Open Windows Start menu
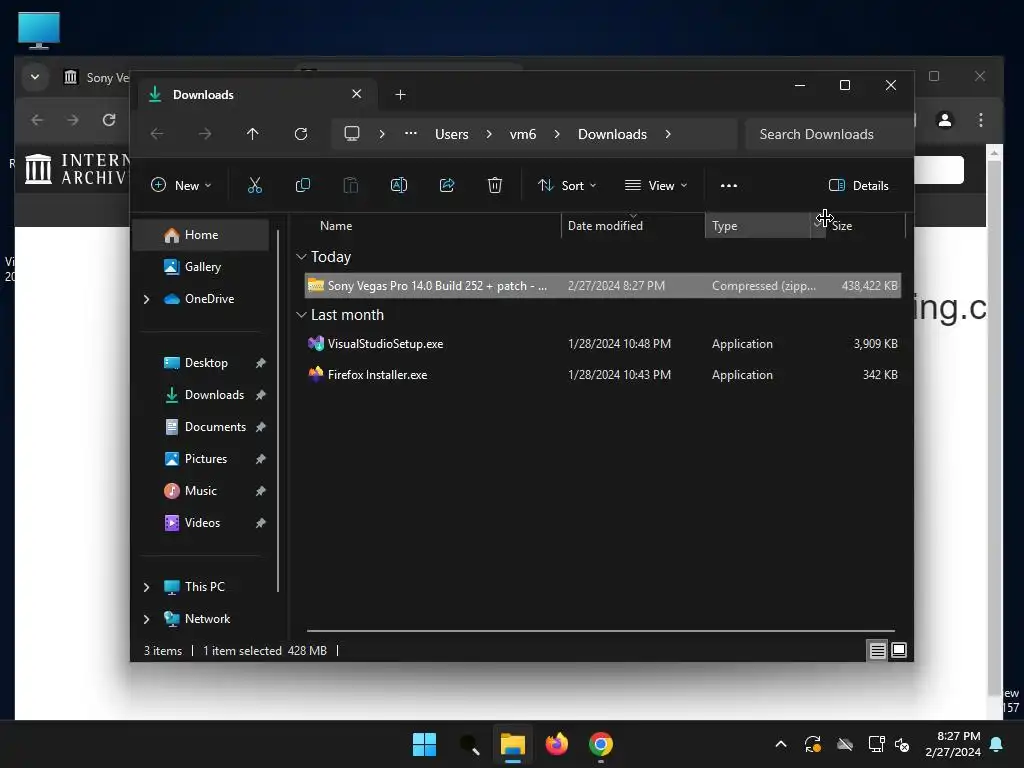Screen dimensions: 1024x768 [424, 744]
